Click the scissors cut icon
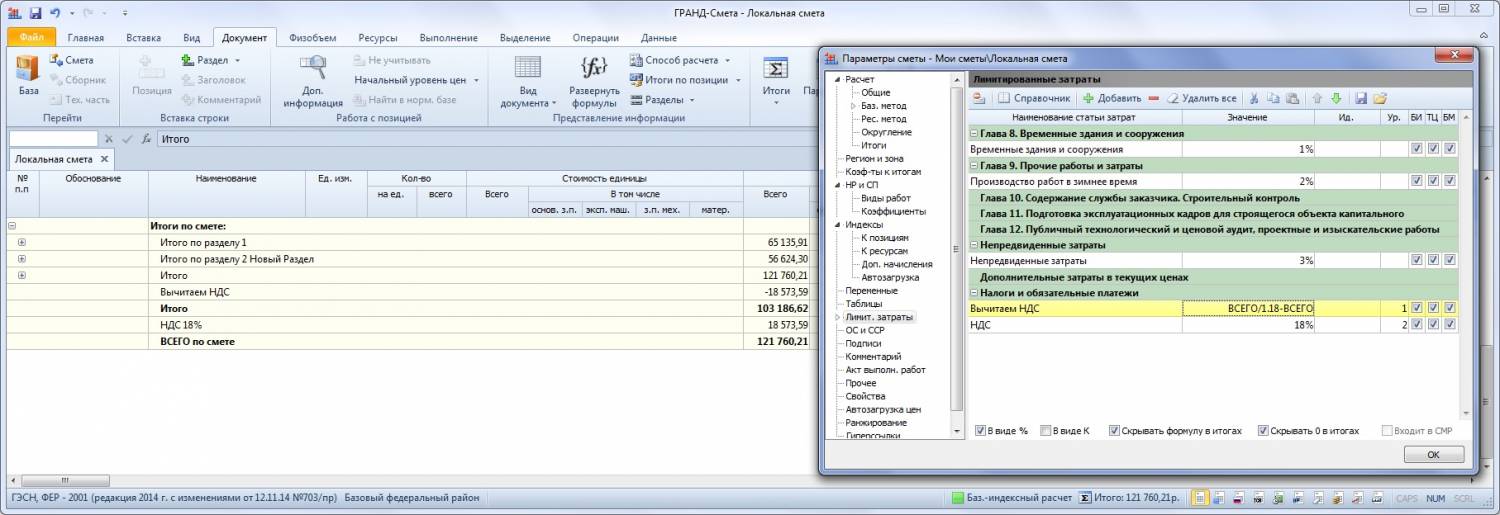Screen dimensions: 1500x515 1254,99
